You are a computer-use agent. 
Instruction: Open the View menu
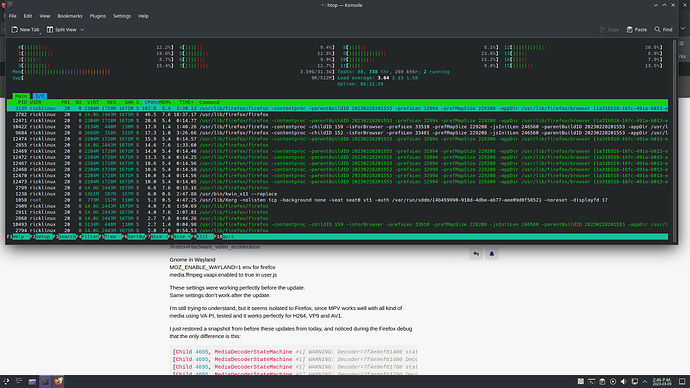tap(44, 16)
